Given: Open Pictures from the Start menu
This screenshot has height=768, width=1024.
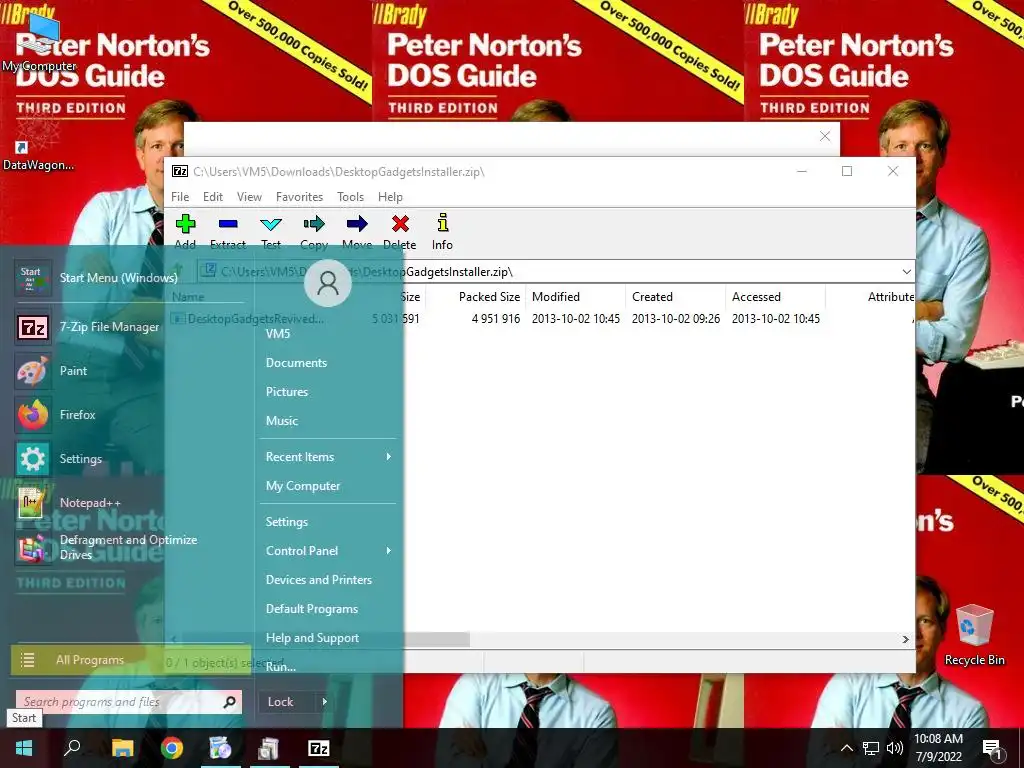Looking at the screenshot, I should tap(287, 392).
